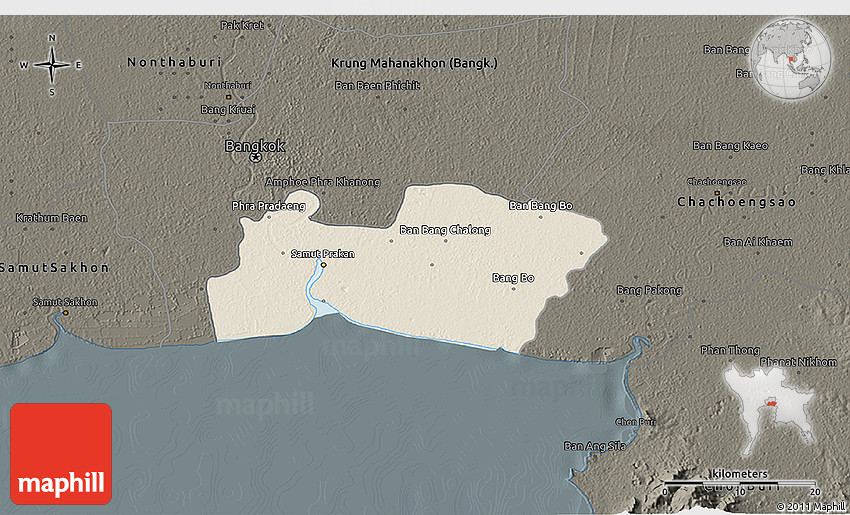This screenshot has height=515, width=850.
Task: Select the Krung Mahanakhon province label
Action: click(x=414, y=63)
